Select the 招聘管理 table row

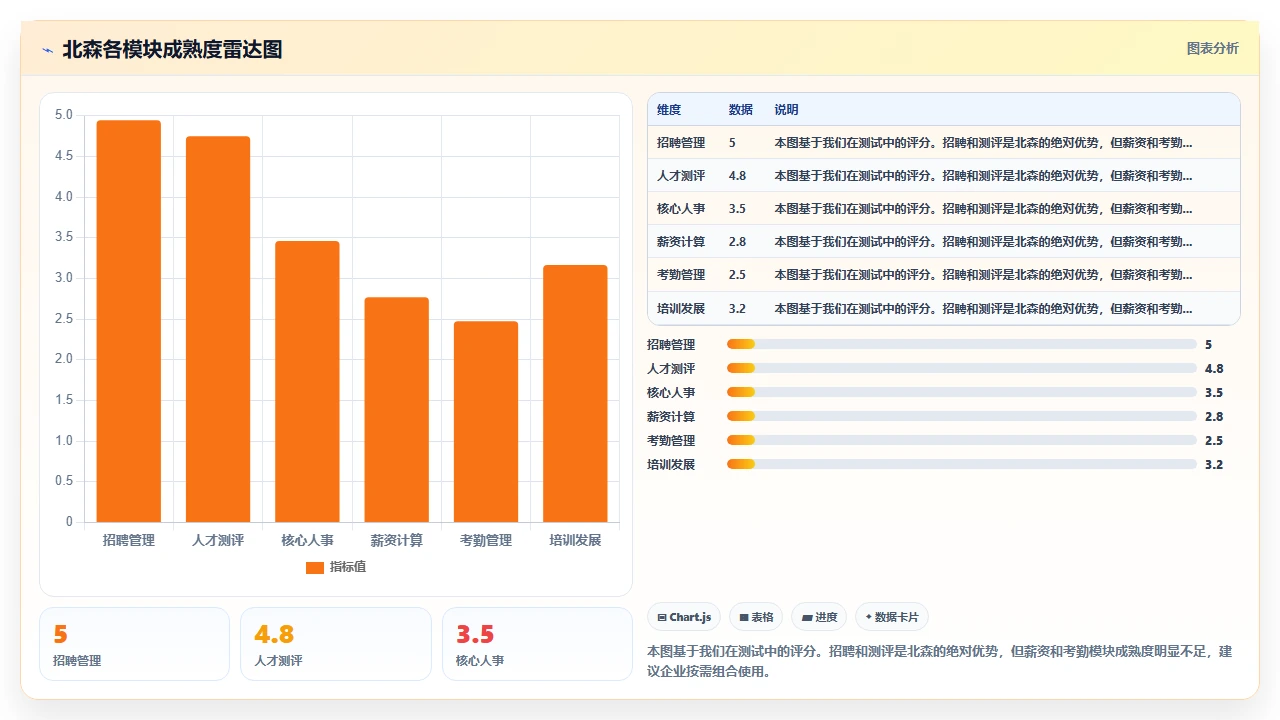(x=944, y=142)
